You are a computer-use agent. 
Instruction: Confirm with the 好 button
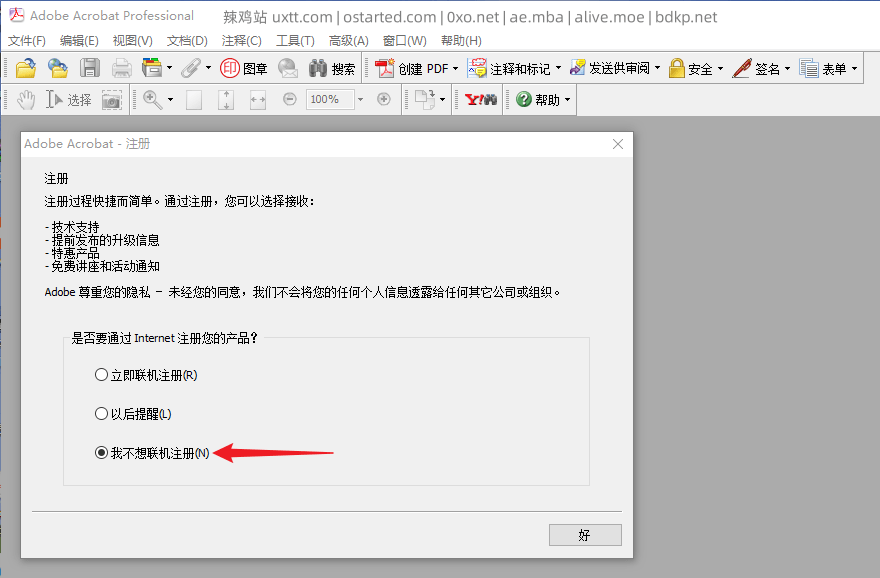585,535
